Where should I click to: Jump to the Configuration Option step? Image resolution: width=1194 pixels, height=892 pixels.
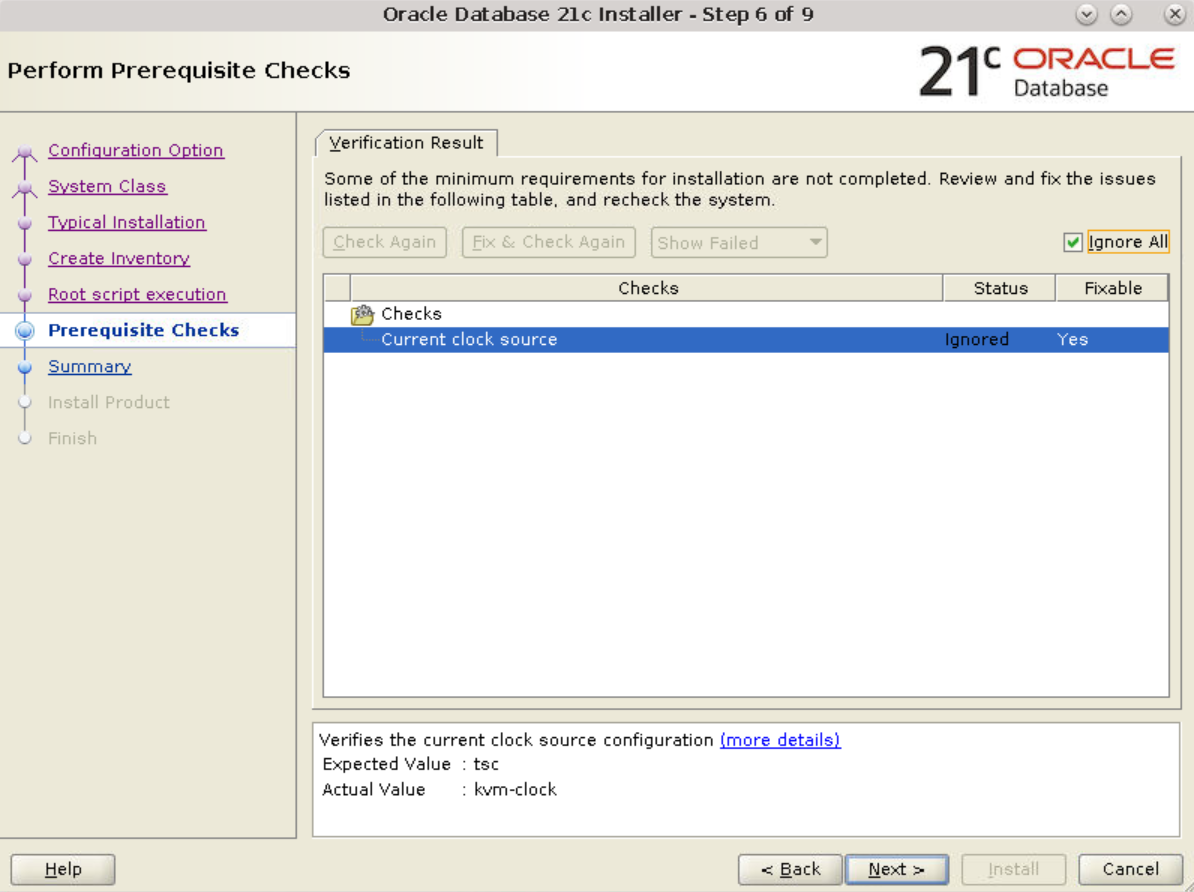click(136, 151)
